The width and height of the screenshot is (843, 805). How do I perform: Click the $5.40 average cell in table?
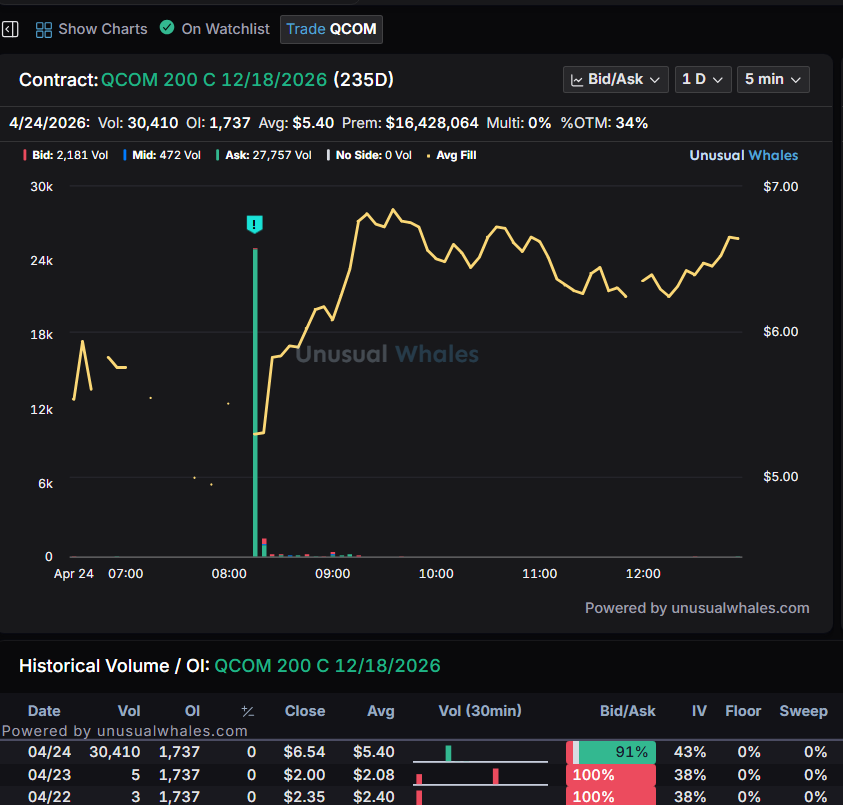click(374, 752)
